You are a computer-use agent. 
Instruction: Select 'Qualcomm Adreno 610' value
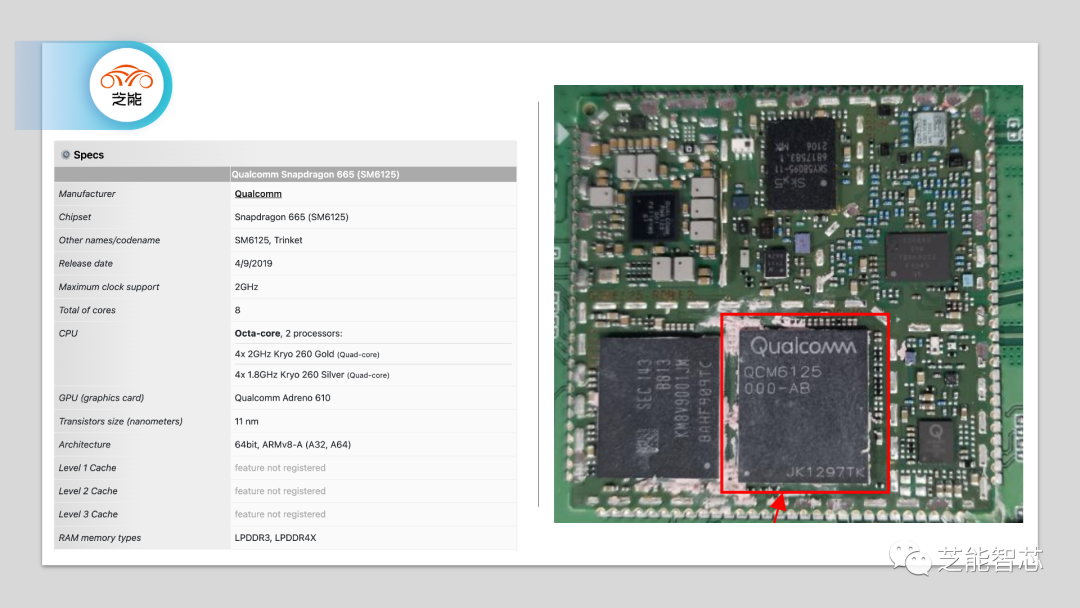(x=282, y=398)
